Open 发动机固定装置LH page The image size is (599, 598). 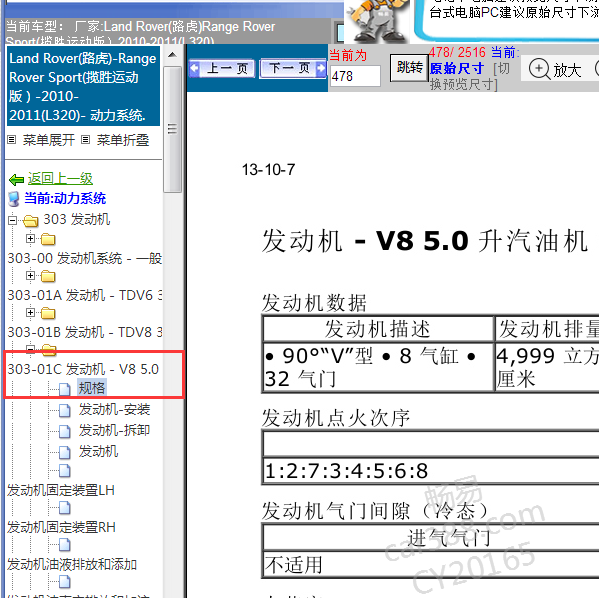61,490
